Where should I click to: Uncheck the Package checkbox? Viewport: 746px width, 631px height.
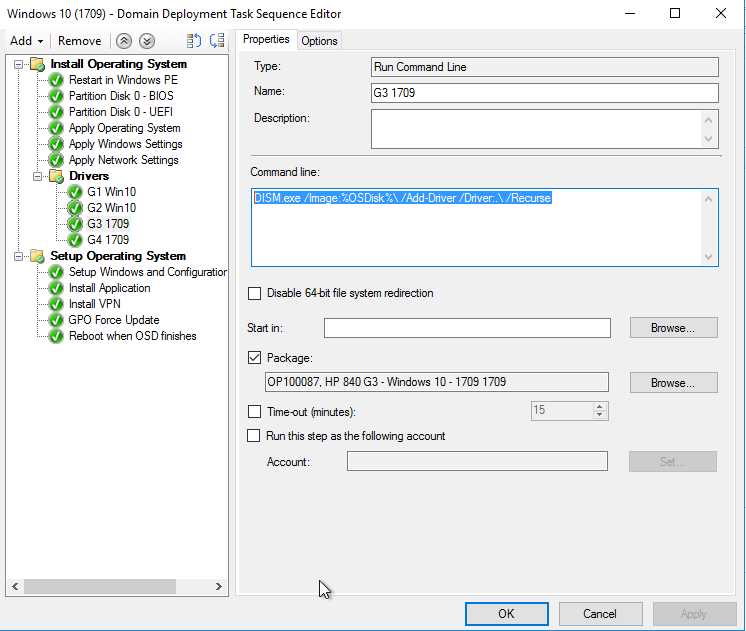click(254, 357)
